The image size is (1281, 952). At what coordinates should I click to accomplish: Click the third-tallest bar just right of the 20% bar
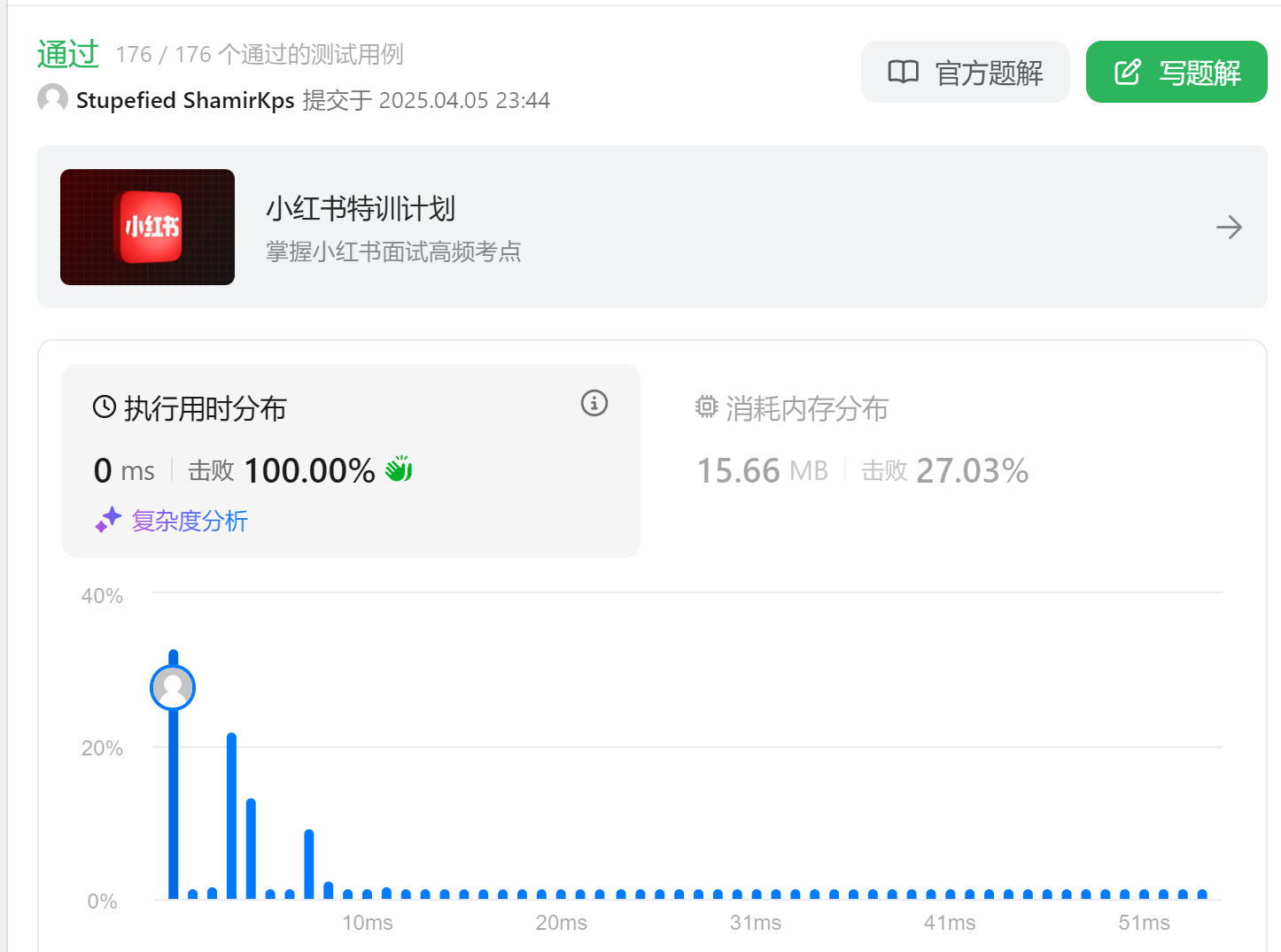coord(251,849)
